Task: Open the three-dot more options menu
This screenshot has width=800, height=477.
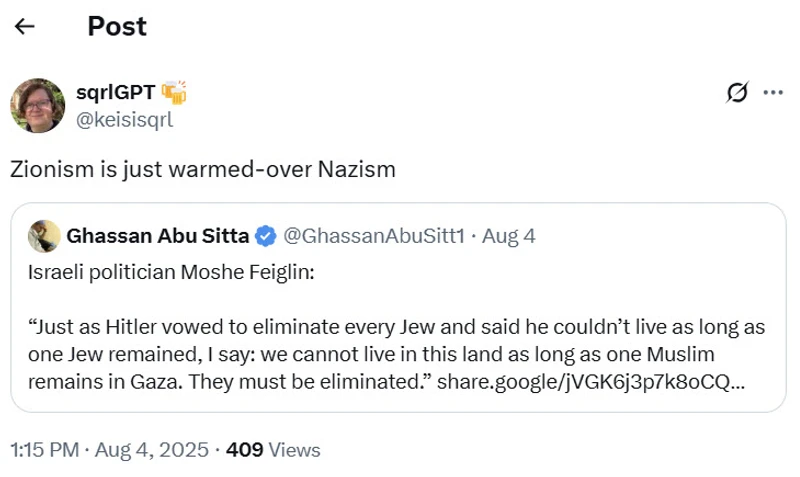Action: [773, 93]
